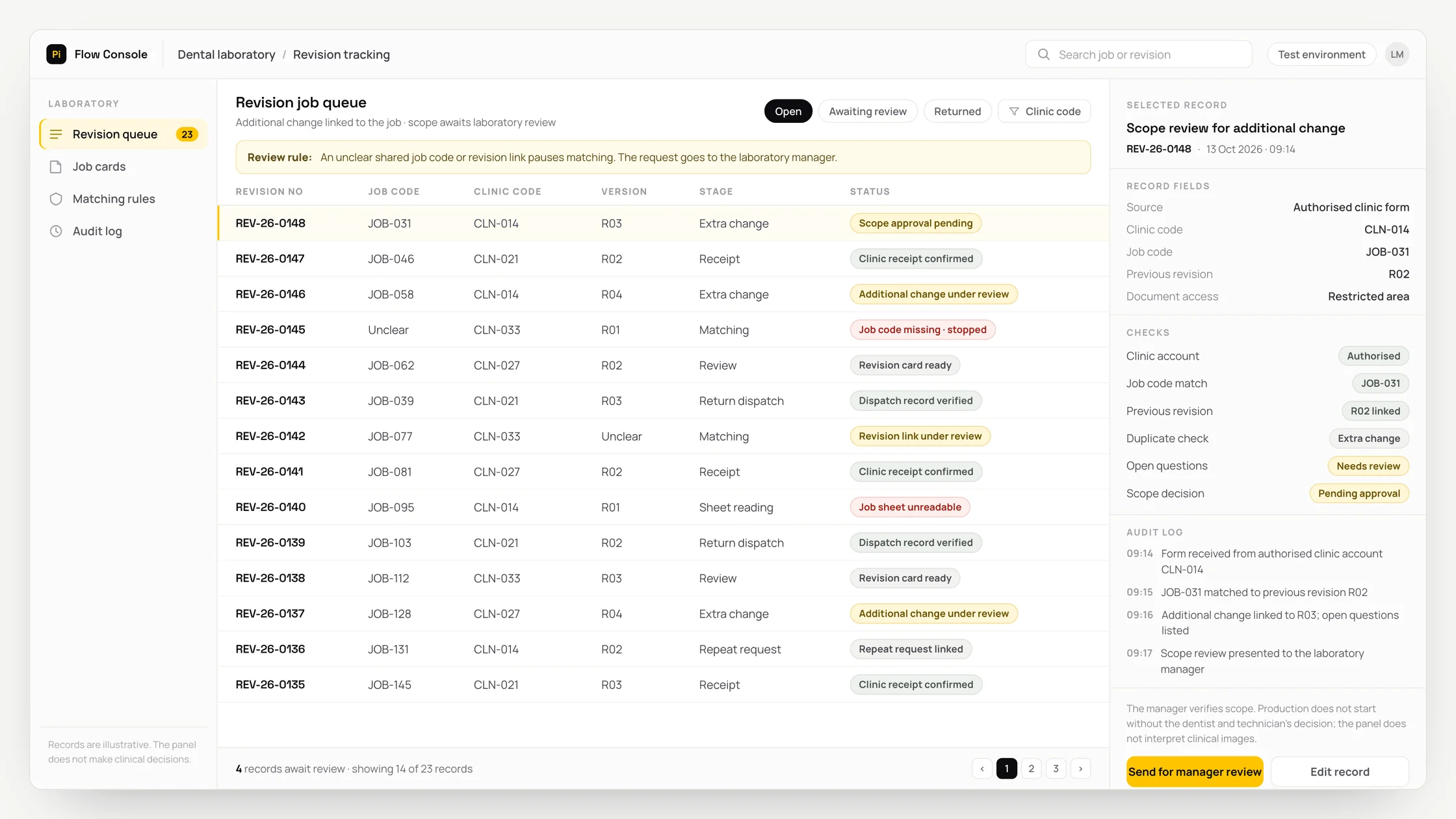Click the Audit log clock icon
Screen dimensions: 1456x819
(56, 231)
